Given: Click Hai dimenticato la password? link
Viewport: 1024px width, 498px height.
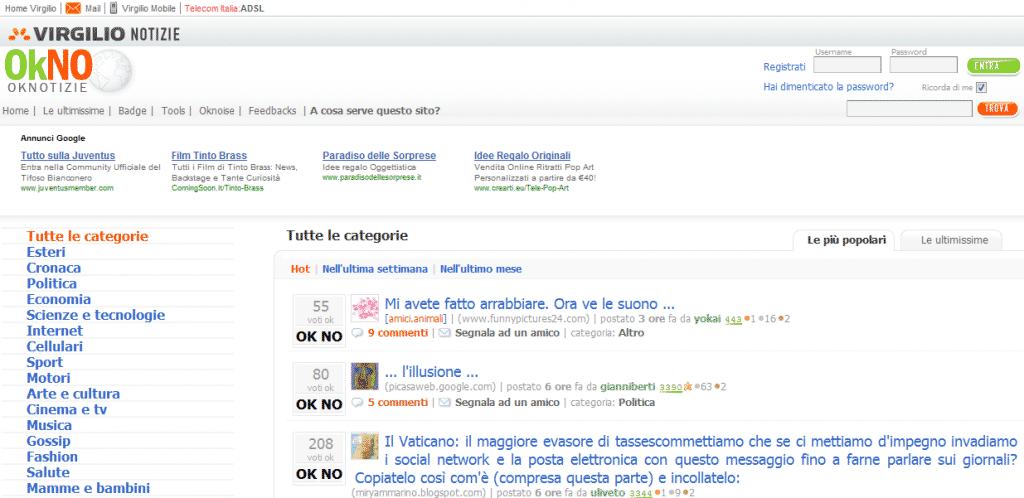Looking at the screenshot, I should (x=828, y=86).
